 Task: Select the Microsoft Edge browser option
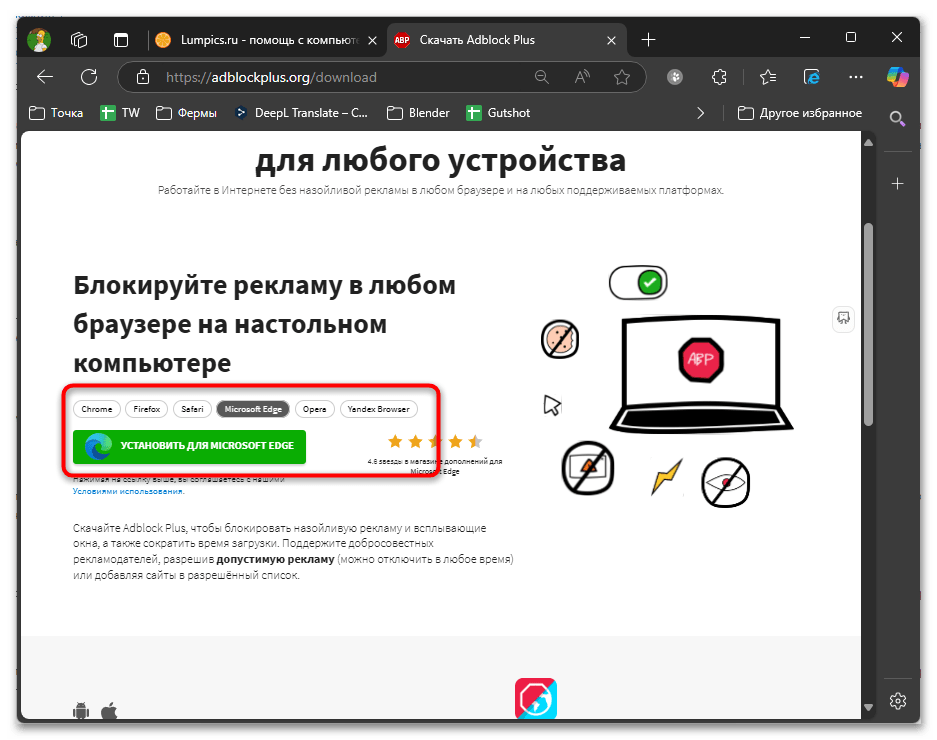(x=253, y=409)
